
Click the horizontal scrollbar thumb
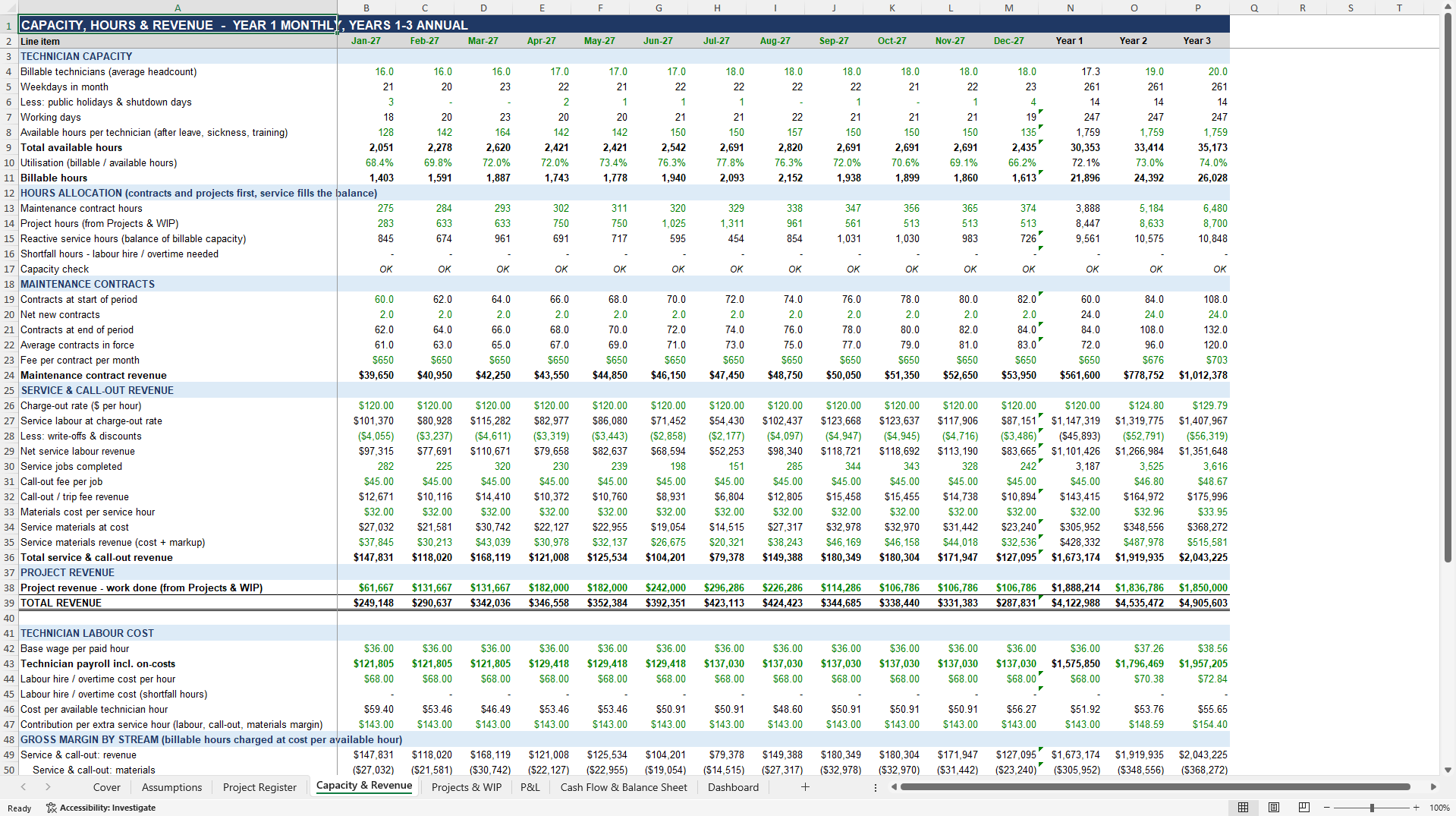point(1155,787)
